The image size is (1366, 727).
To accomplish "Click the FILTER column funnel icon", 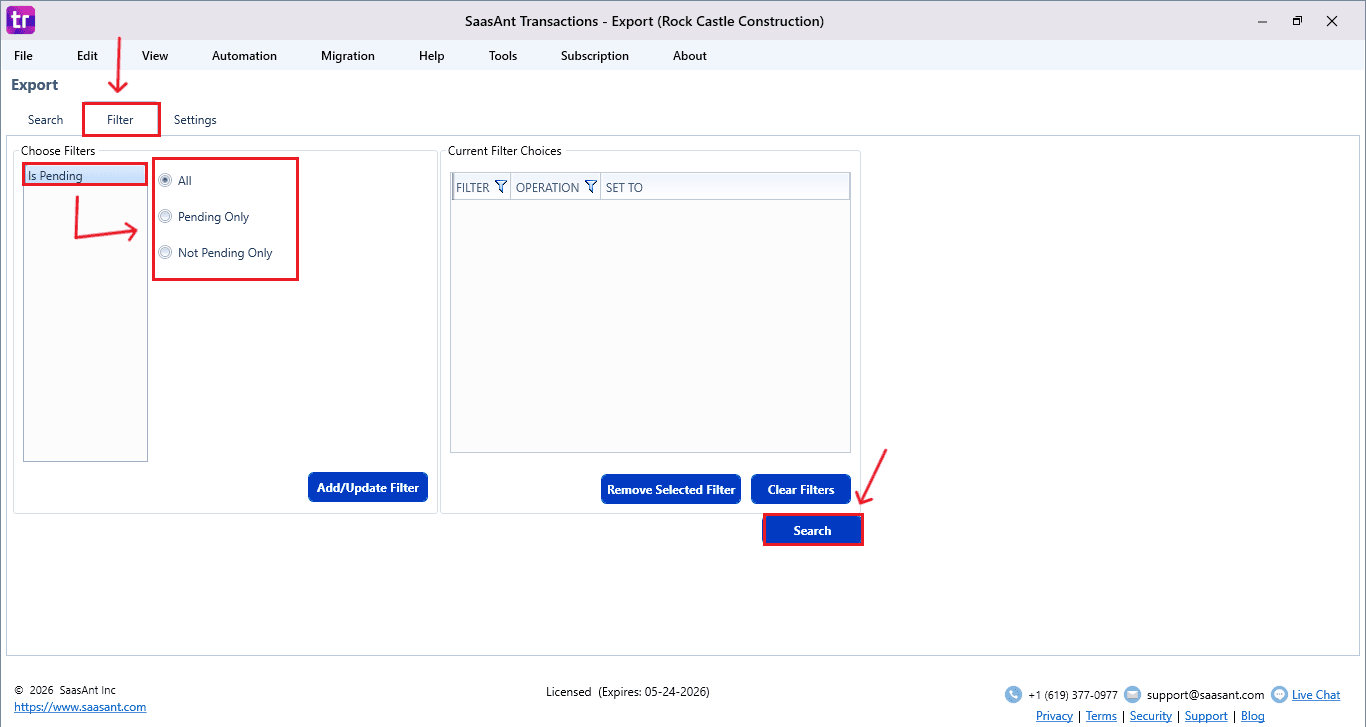I will click(x=501, y=187).
